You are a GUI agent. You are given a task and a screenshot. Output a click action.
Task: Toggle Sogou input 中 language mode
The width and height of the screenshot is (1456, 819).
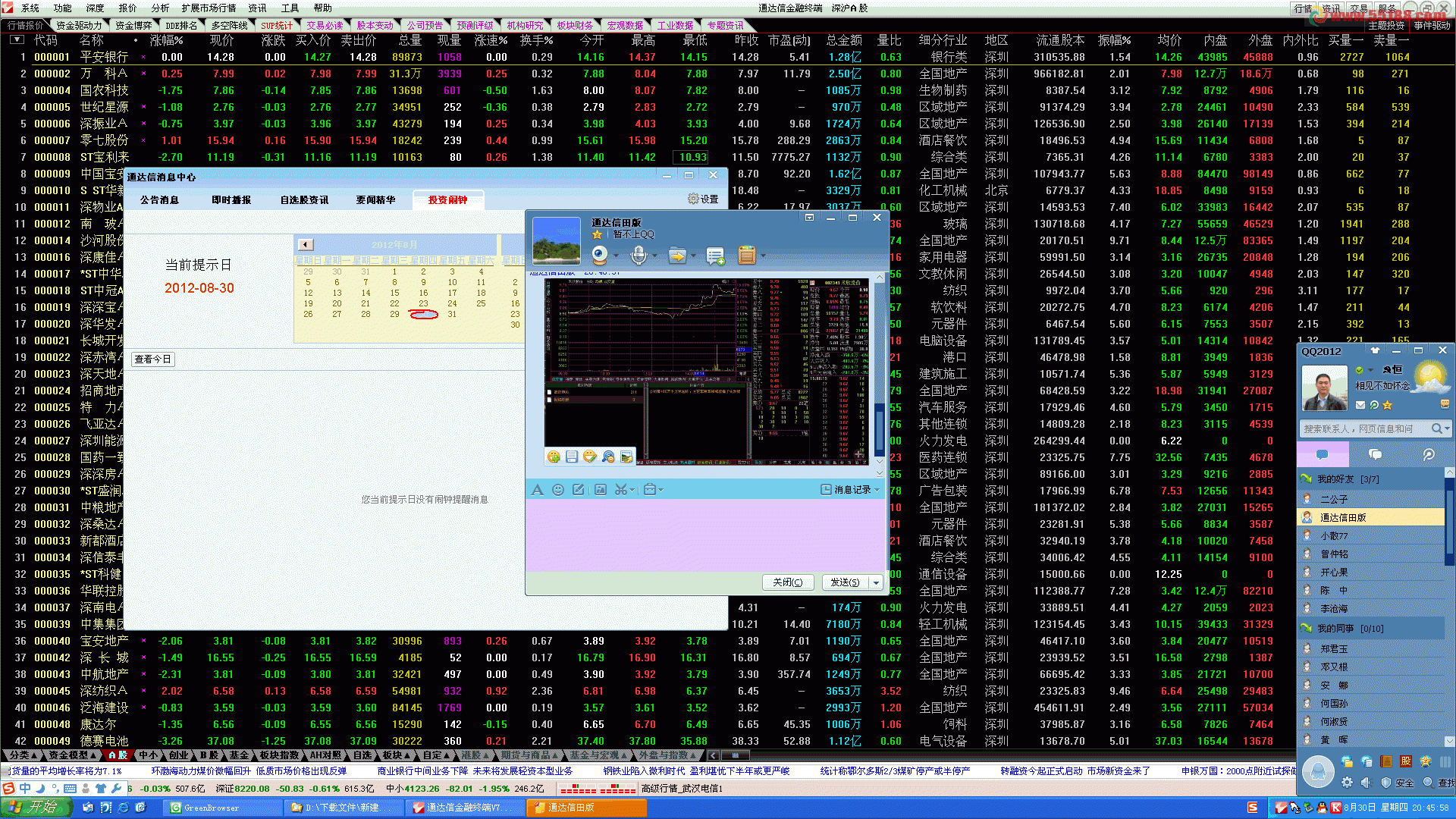pyautogui.click(x=25, y=789)
